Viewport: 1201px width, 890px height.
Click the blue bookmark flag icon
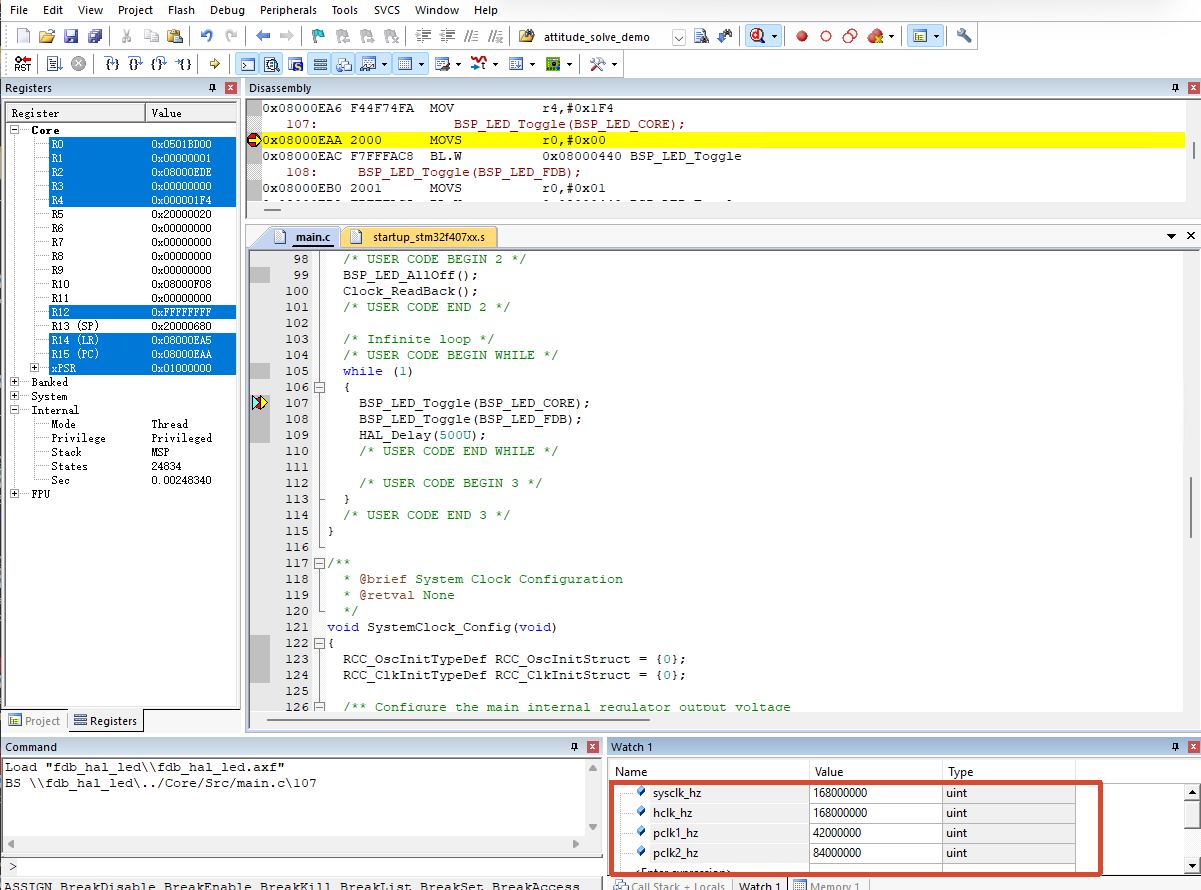click(318, 36)
